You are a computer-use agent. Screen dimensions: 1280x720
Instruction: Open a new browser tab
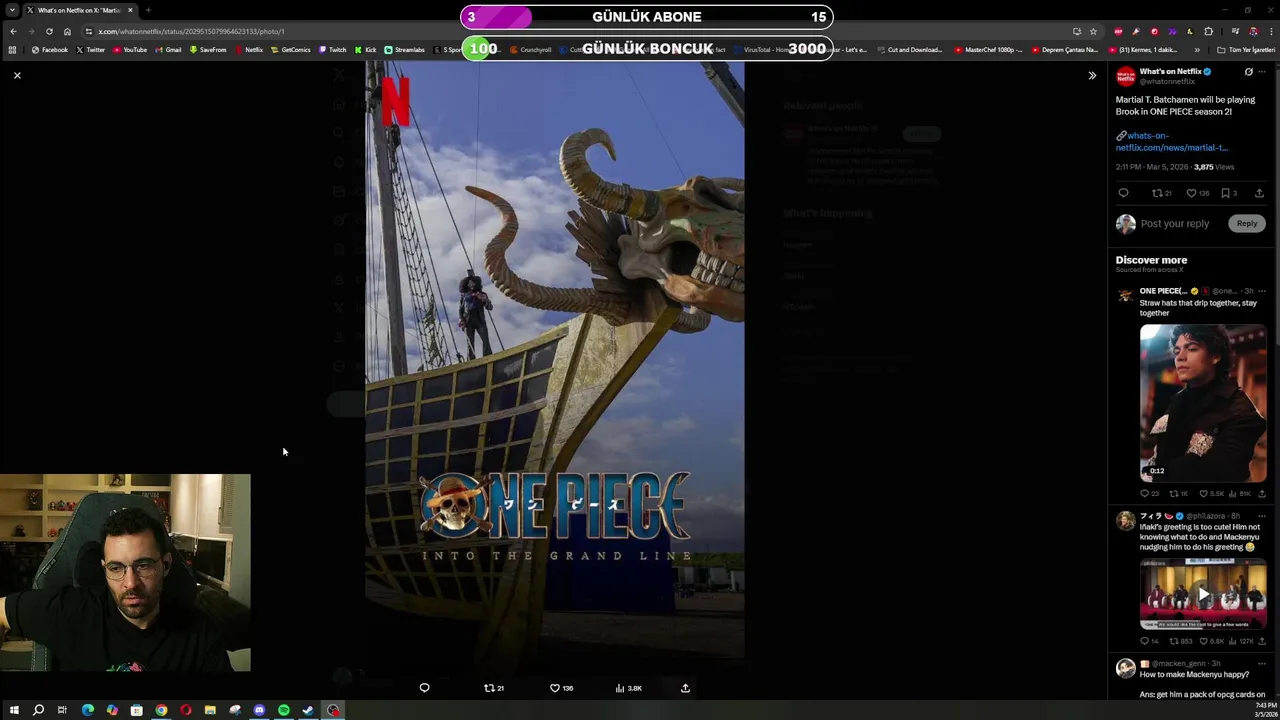148,10
